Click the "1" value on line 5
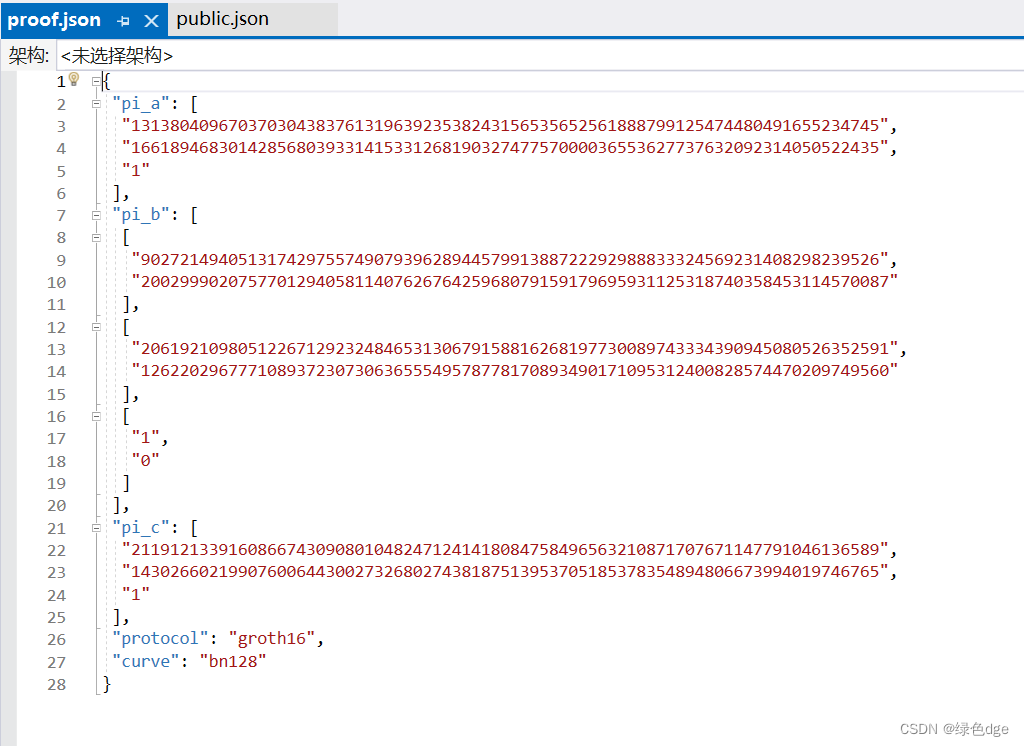The height and width of the screenshot is (746, 1024). (136, 170)
